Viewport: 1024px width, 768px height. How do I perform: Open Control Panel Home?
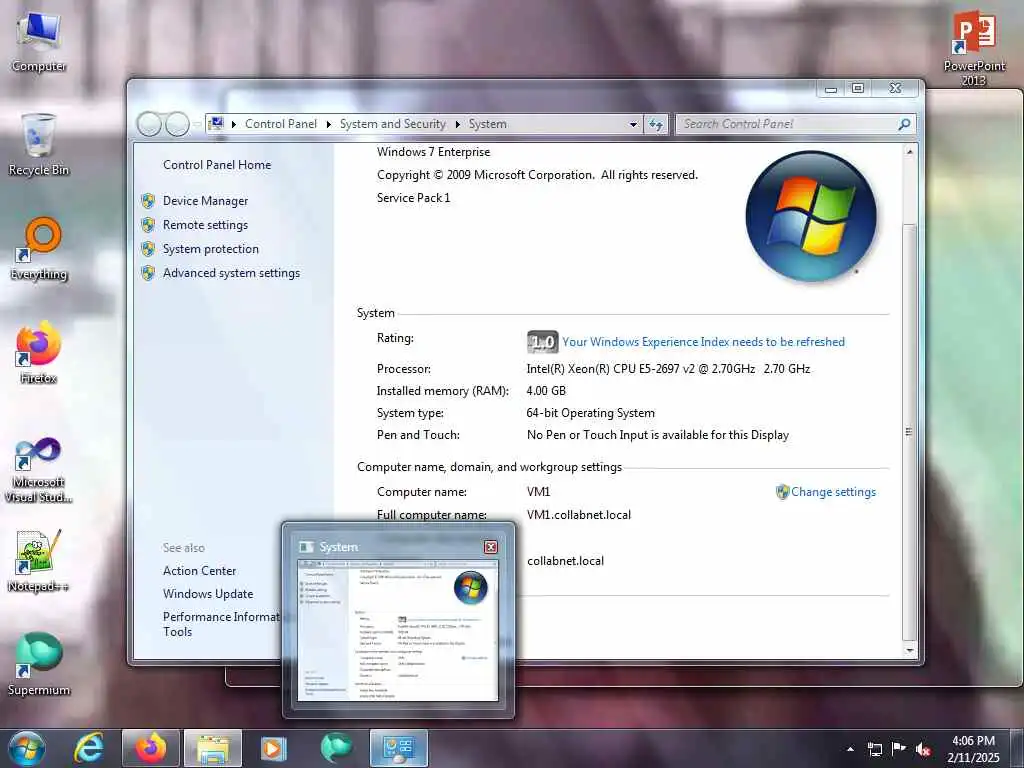[x=217, y=165]
